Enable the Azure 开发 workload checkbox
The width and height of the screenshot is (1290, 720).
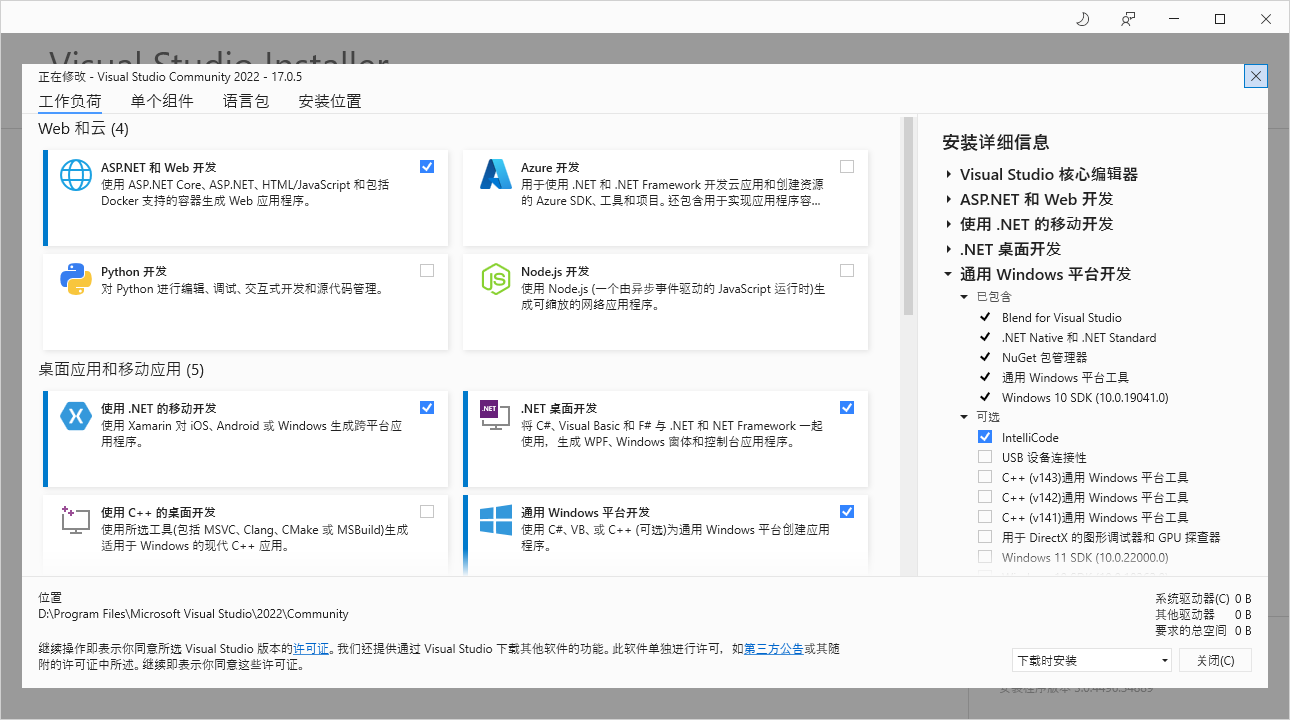click(847, 167)
